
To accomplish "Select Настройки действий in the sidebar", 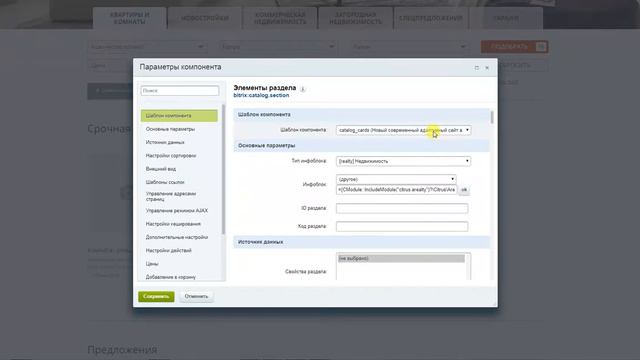I will [x=169, y=251].
